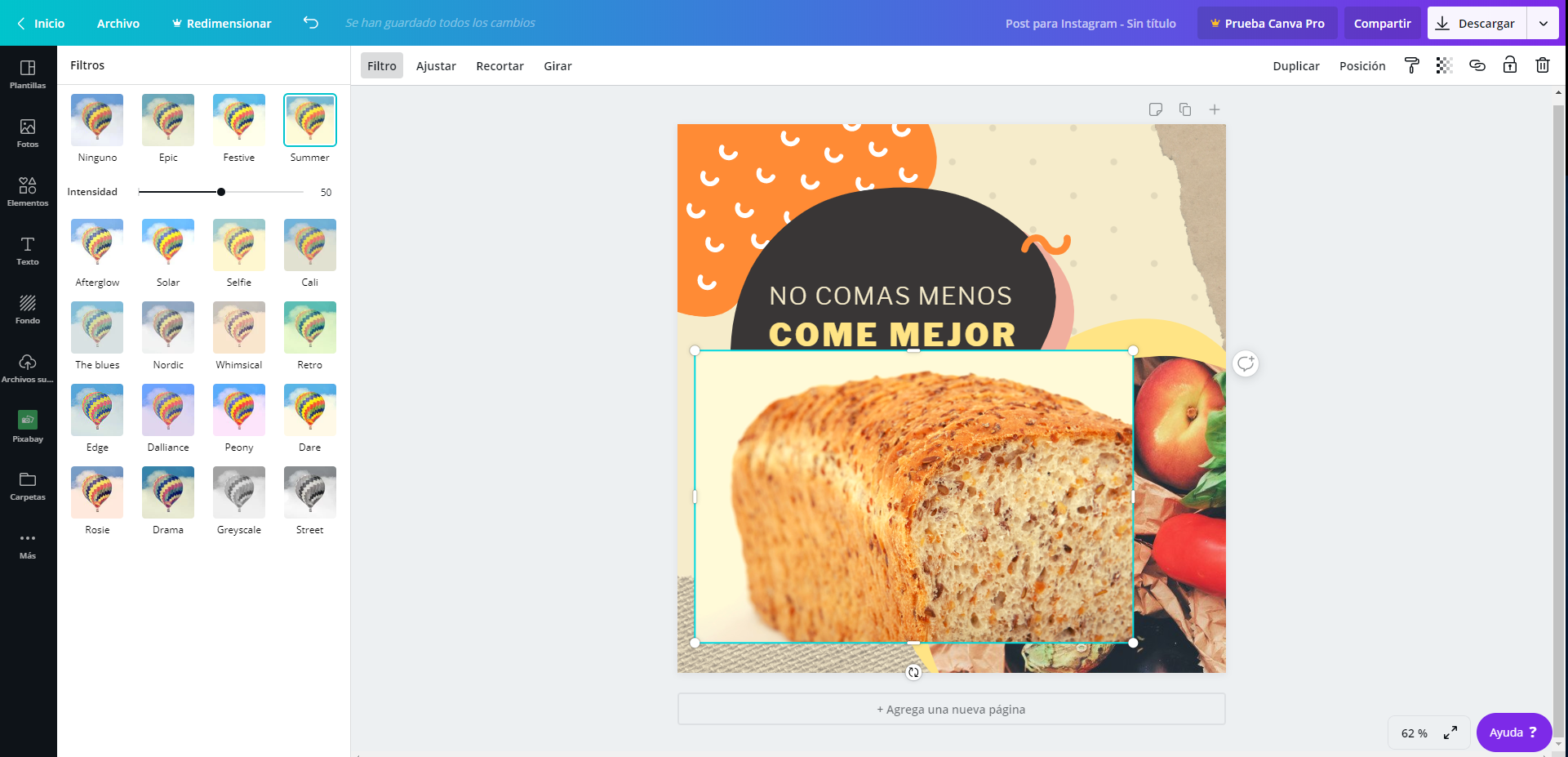
Task: Select the Ajustar tab
Action: point(436,65)
